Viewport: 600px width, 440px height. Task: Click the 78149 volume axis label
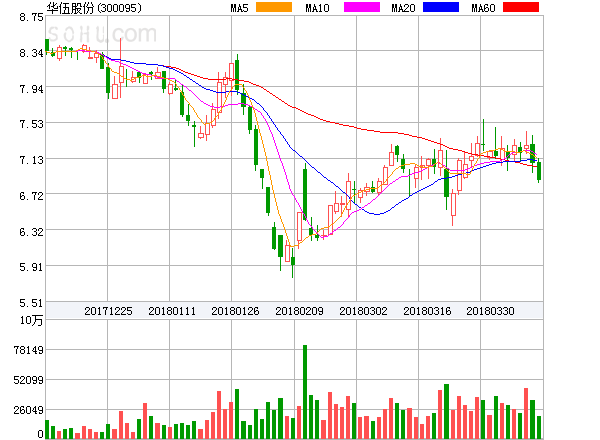click(29, 350)
